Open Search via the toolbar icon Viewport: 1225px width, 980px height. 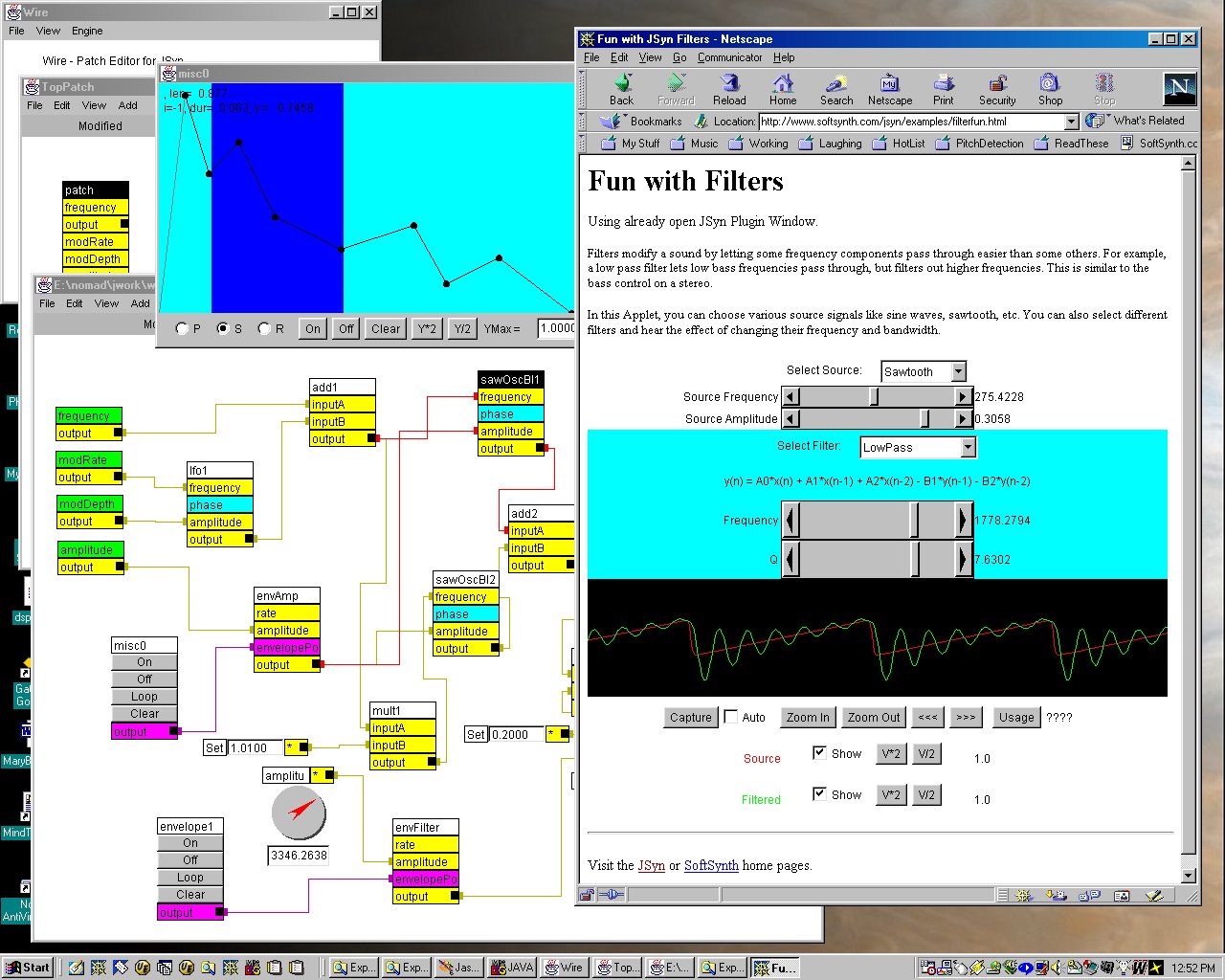835,84
